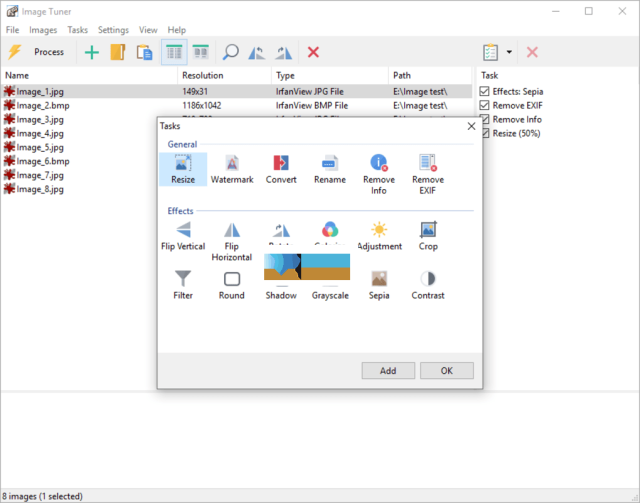Select the Adjustment sun icon

(379, 230)
